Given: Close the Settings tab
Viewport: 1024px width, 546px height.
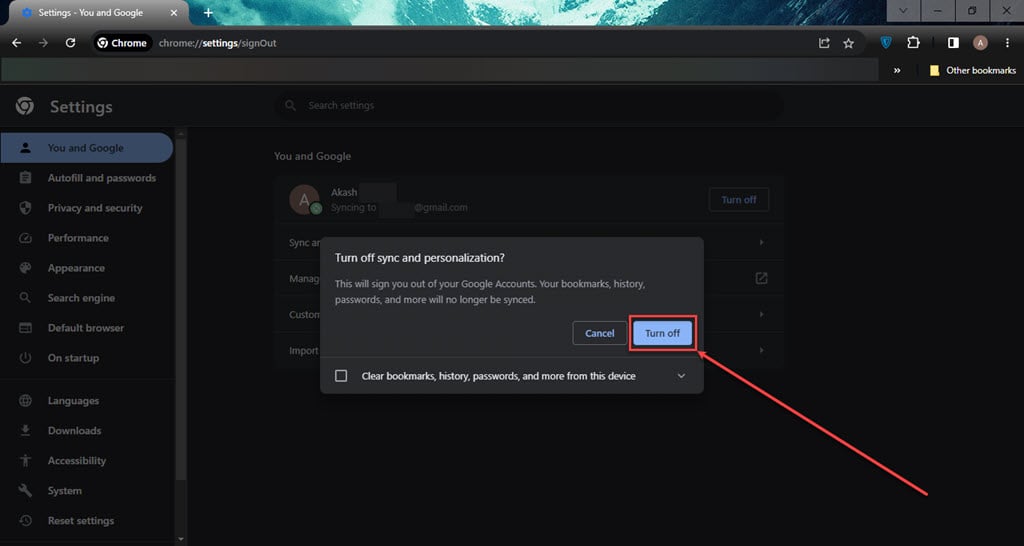Looking at the screenshot, I should [x=173, y=12].
